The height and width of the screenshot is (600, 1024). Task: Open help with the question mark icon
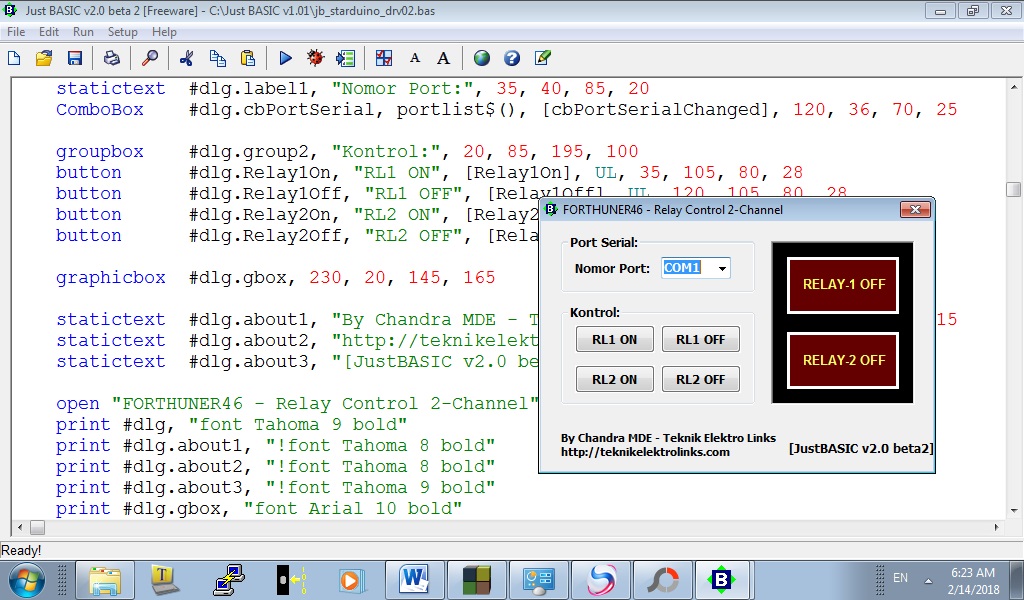(x=512, y=58)
